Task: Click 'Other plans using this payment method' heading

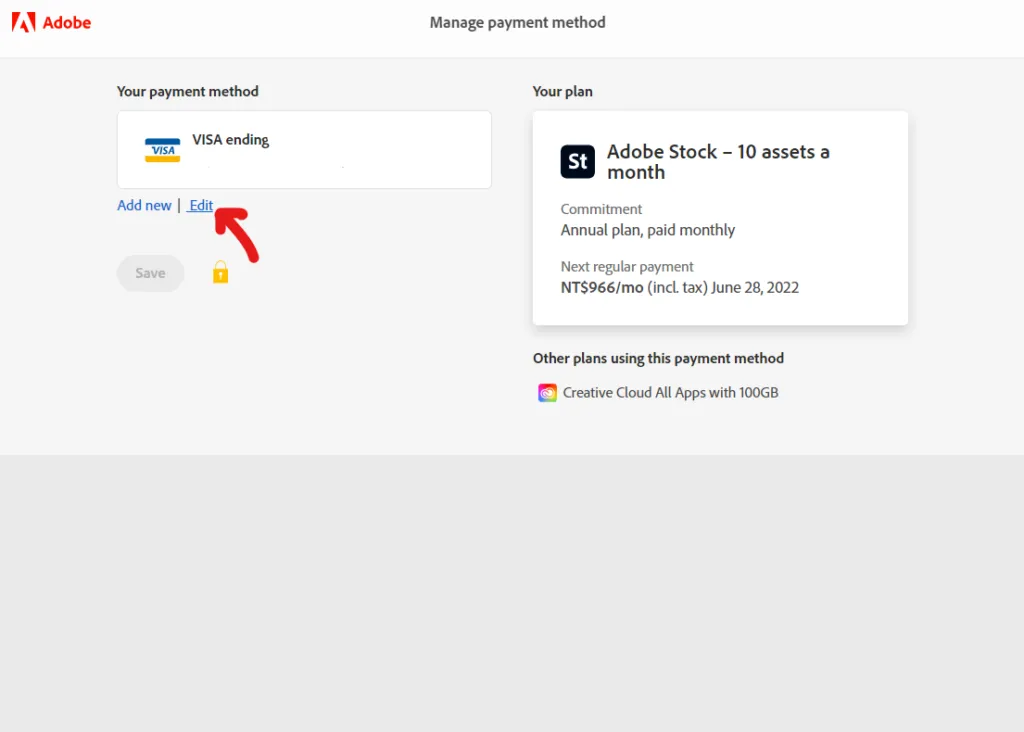Action: pyautogui.click(x=658, y=358)
